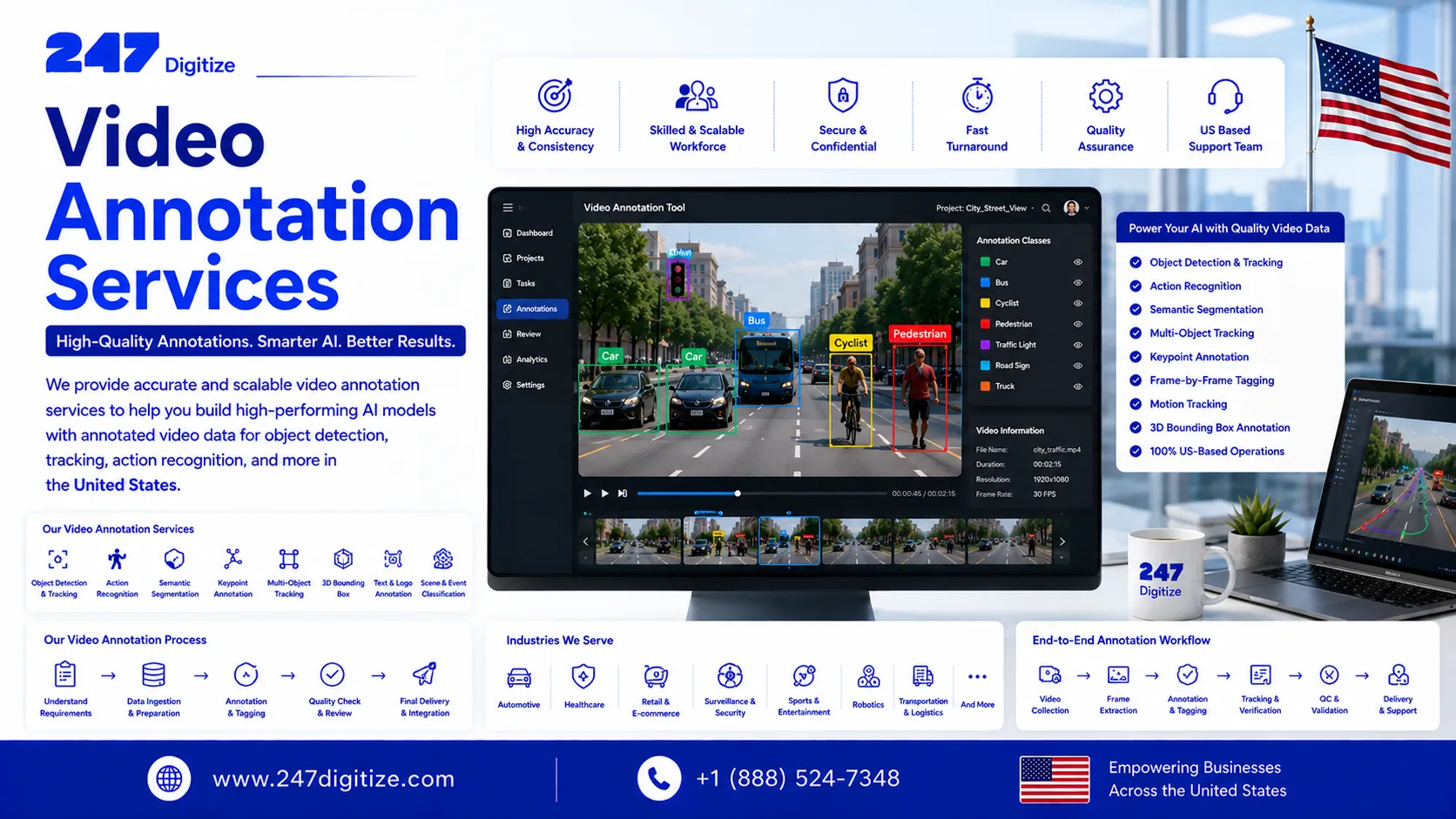Screen dimensions: 1456x819
Task: Open the user avatar account dropdown
Action: [x=1076, y=208]
